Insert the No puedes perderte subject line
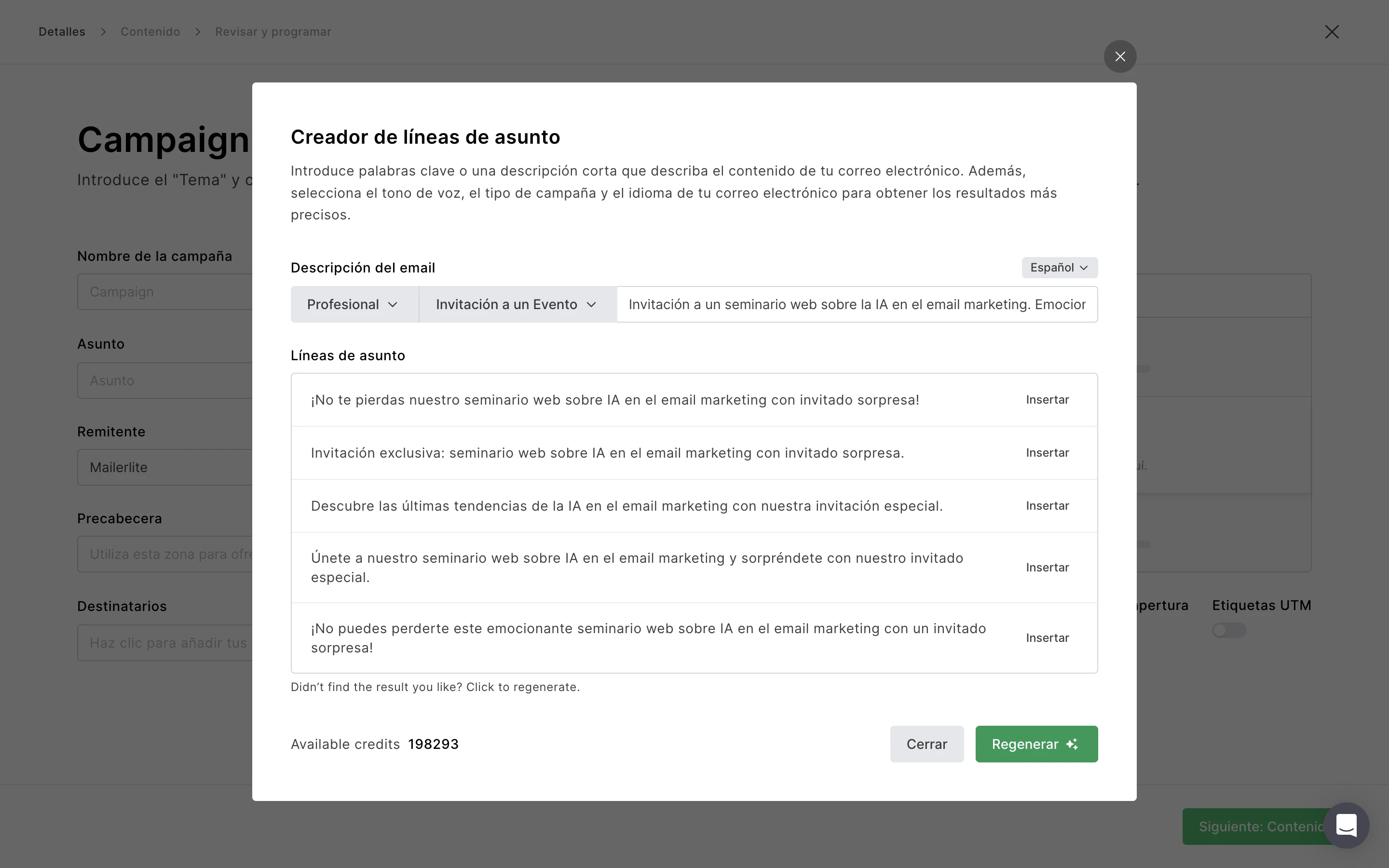This screenshot has width=1389, height=868. (1047, 638)
